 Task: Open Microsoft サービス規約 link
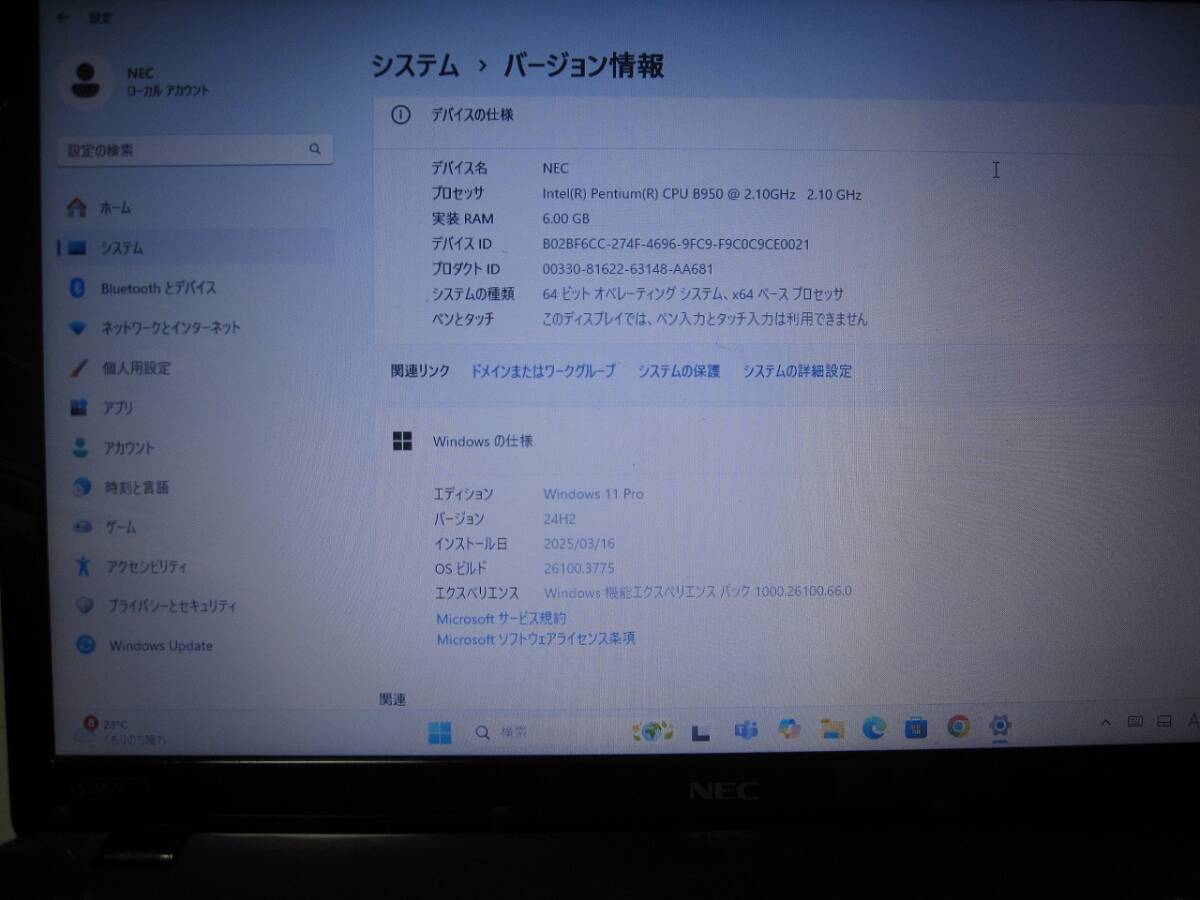click(x=501, y=619)
